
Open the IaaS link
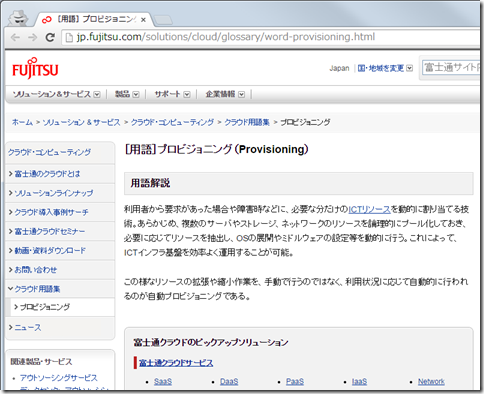pyautogui.click(x=359, y=381)
